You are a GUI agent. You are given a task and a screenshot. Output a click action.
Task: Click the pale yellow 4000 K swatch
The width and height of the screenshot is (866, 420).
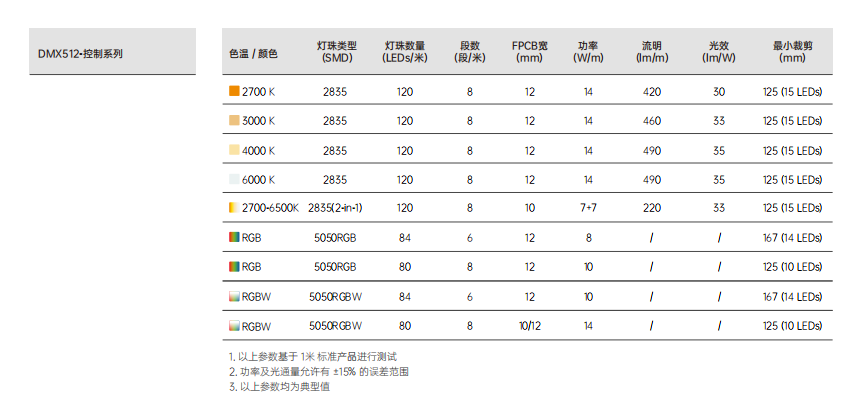(234, 150)
